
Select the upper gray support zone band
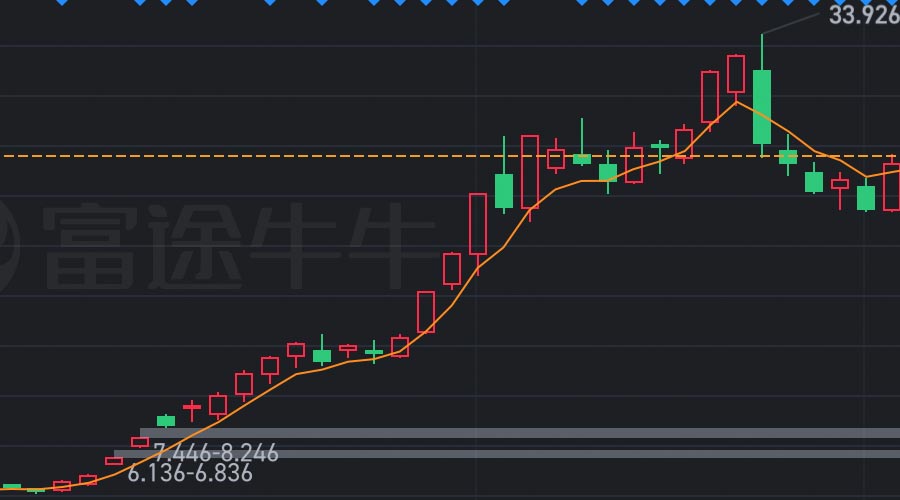click(x=519, y=433)
